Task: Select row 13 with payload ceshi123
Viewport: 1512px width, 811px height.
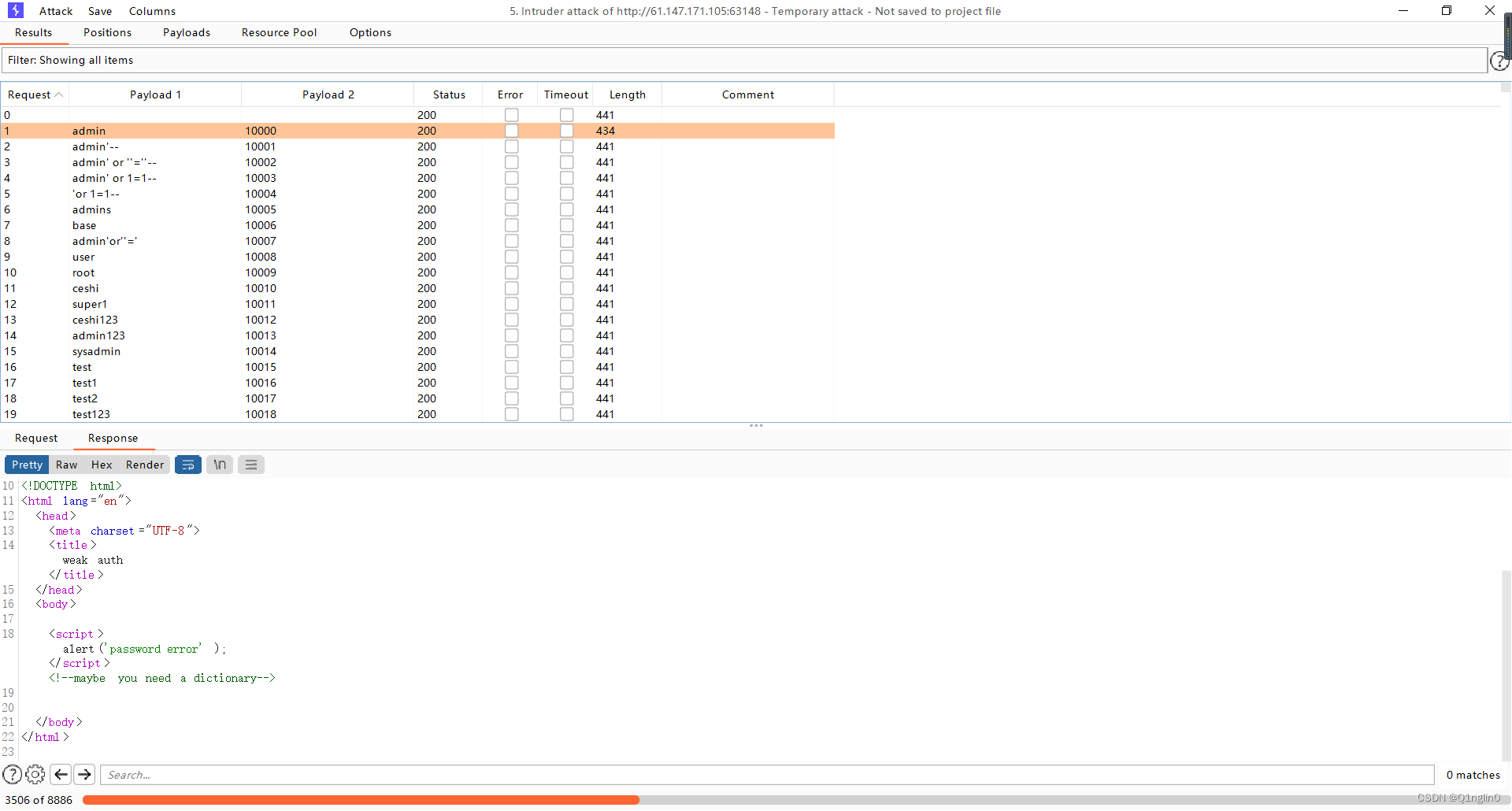Action: 417,320
